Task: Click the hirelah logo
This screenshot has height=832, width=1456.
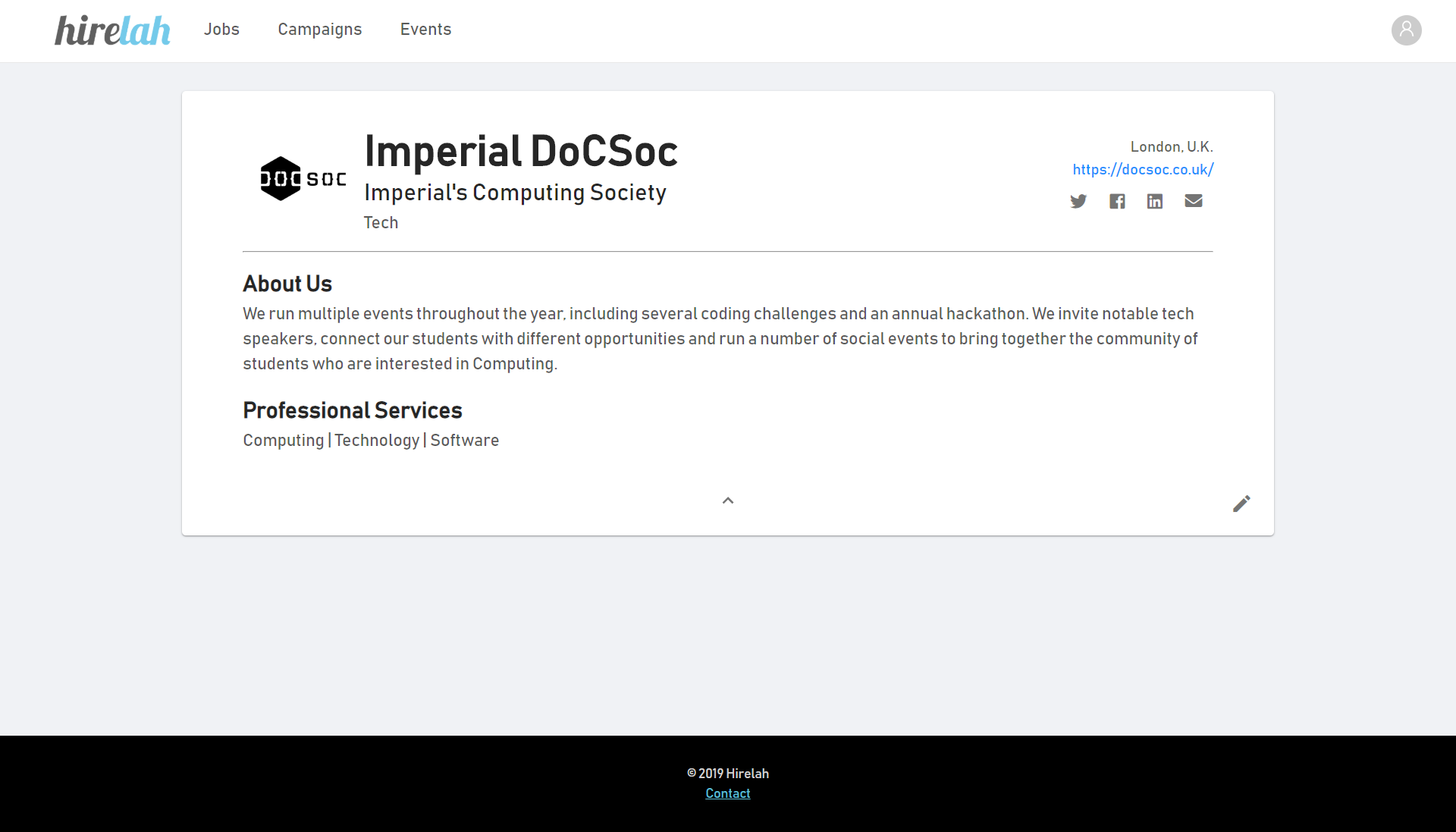Action: click(112, 31)
